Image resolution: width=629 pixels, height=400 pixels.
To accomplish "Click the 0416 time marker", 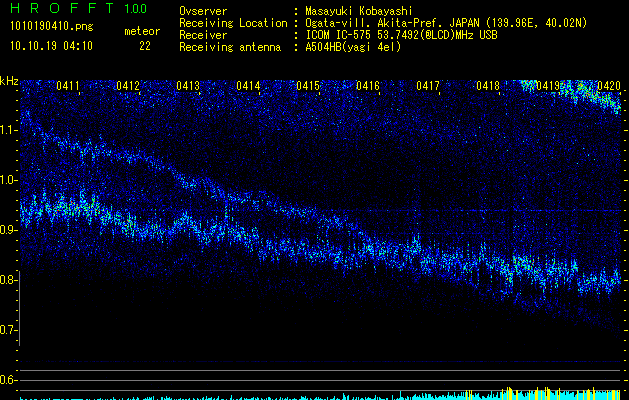I will (x=368, y=86).
